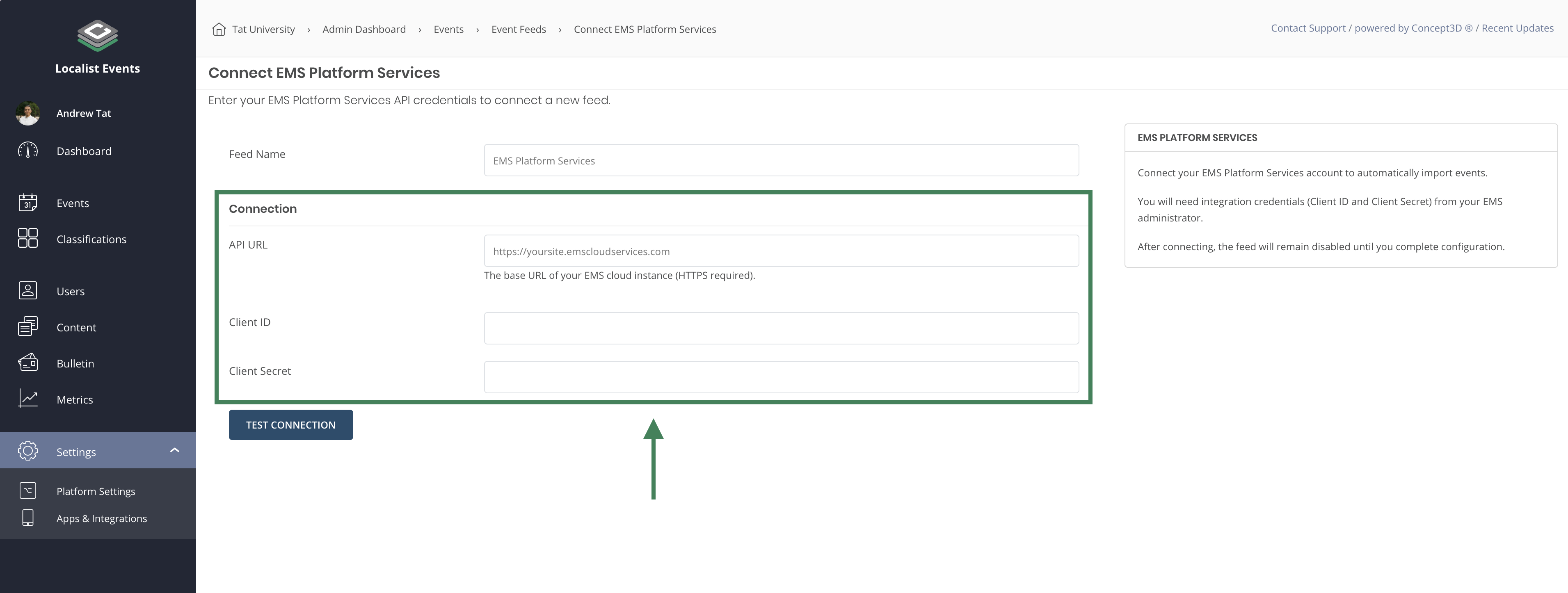Click the Classifications grid icon
The width and height of the screenshot is (1568, 593).
coord(28,238)
